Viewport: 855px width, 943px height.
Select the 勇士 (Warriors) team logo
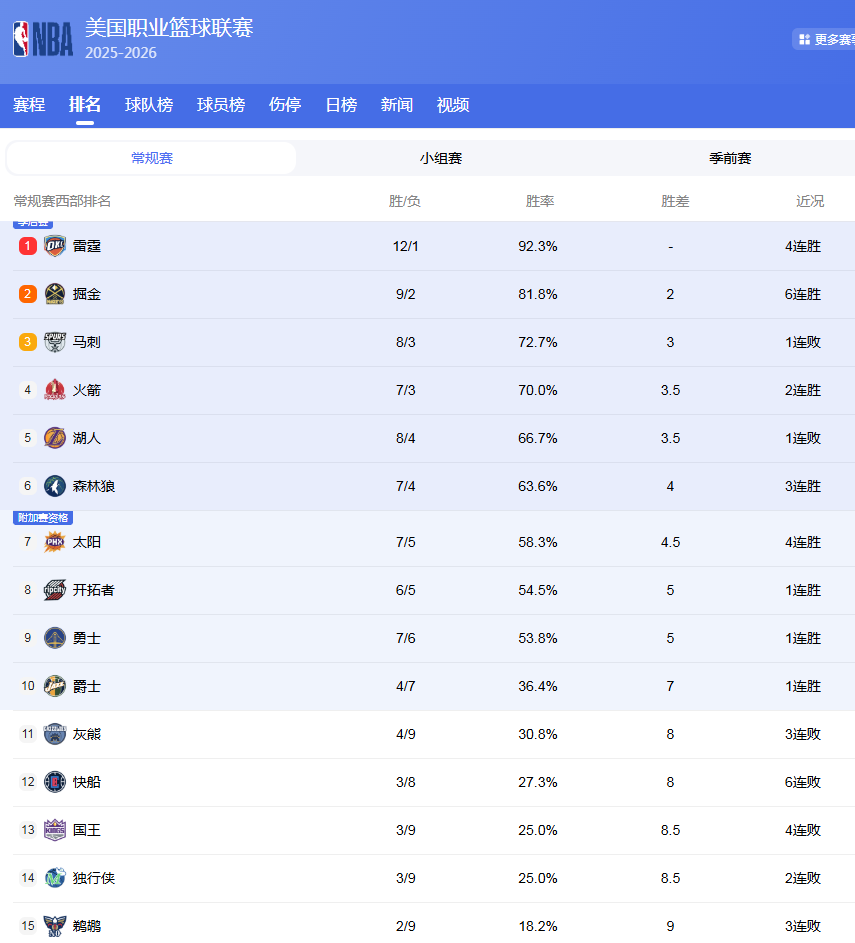(55, 638)
